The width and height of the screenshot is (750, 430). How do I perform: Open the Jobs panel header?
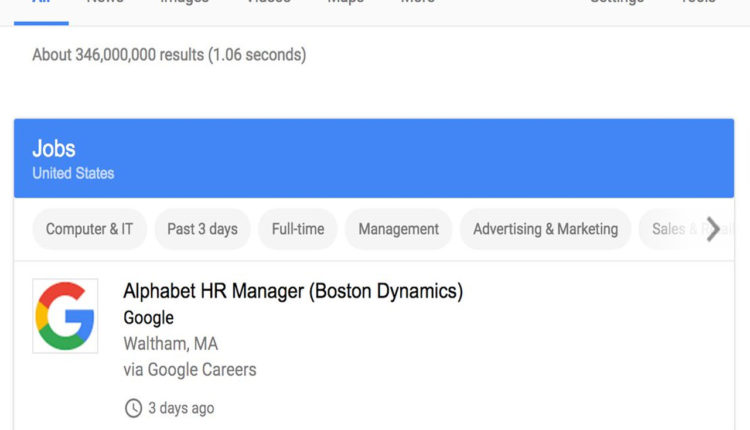[374, 158]
